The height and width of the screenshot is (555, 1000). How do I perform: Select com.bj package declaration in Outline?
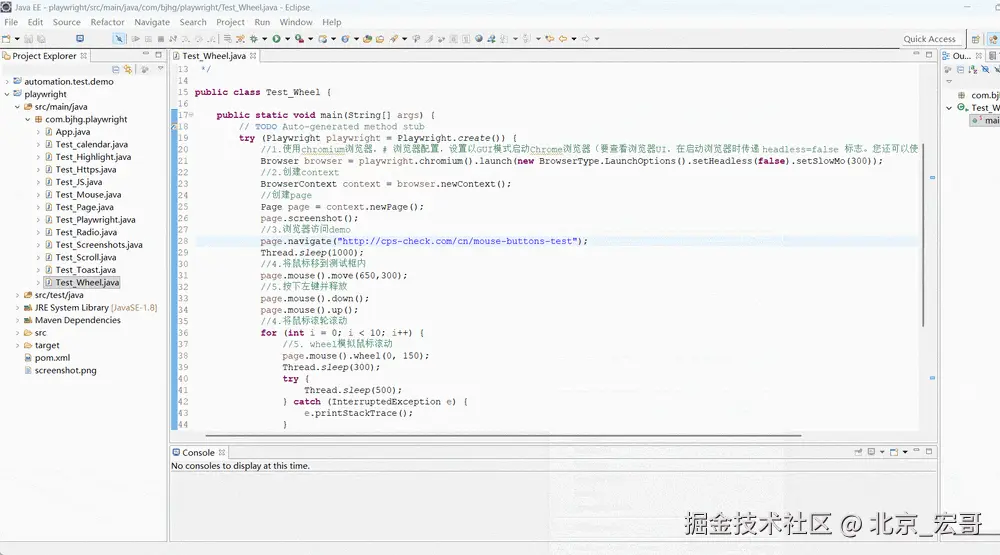pyautogui.click(x=985, y=95)
